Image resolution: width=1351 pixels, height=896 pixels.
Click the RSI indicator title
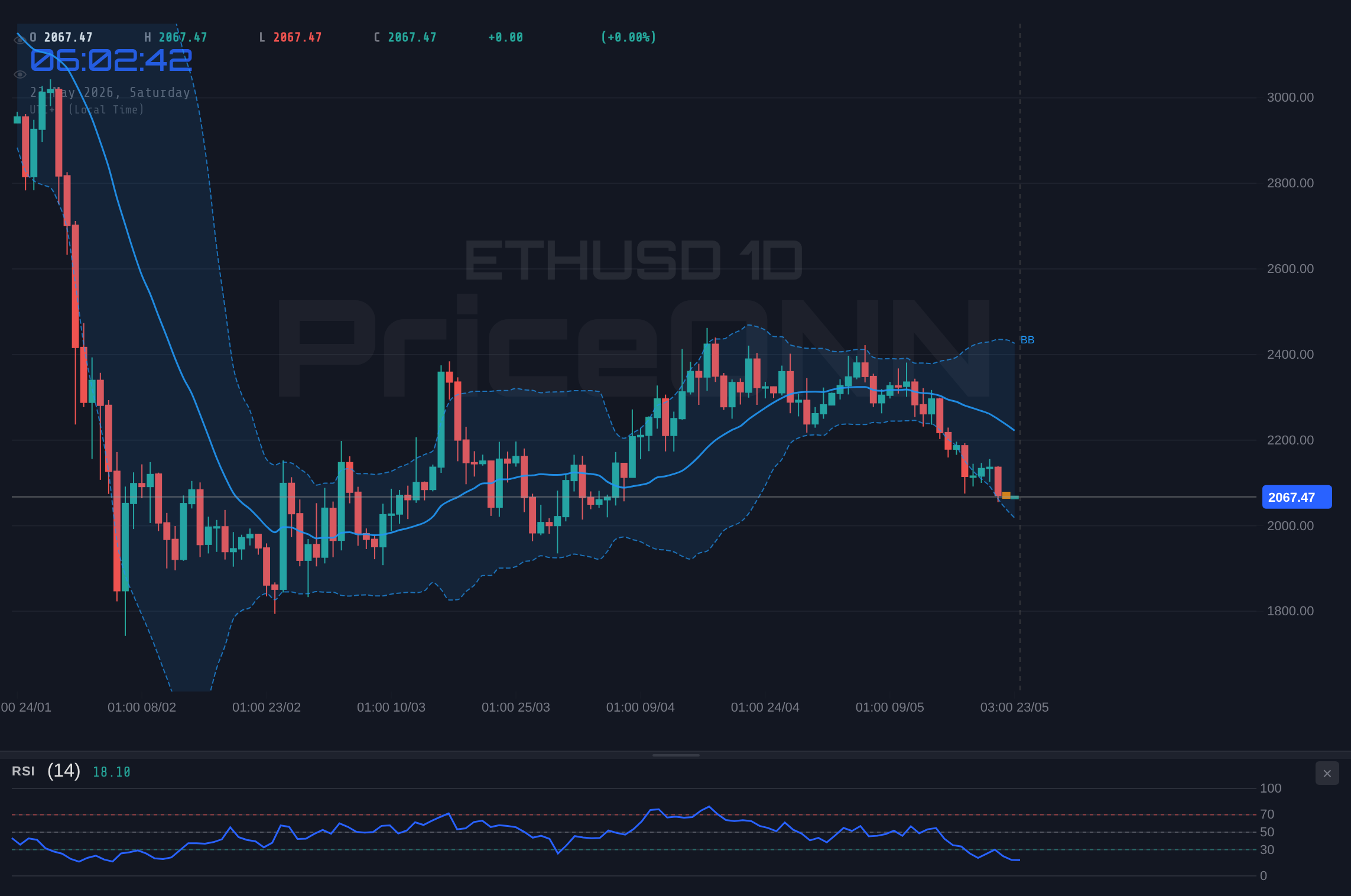(x=23, y=771)
